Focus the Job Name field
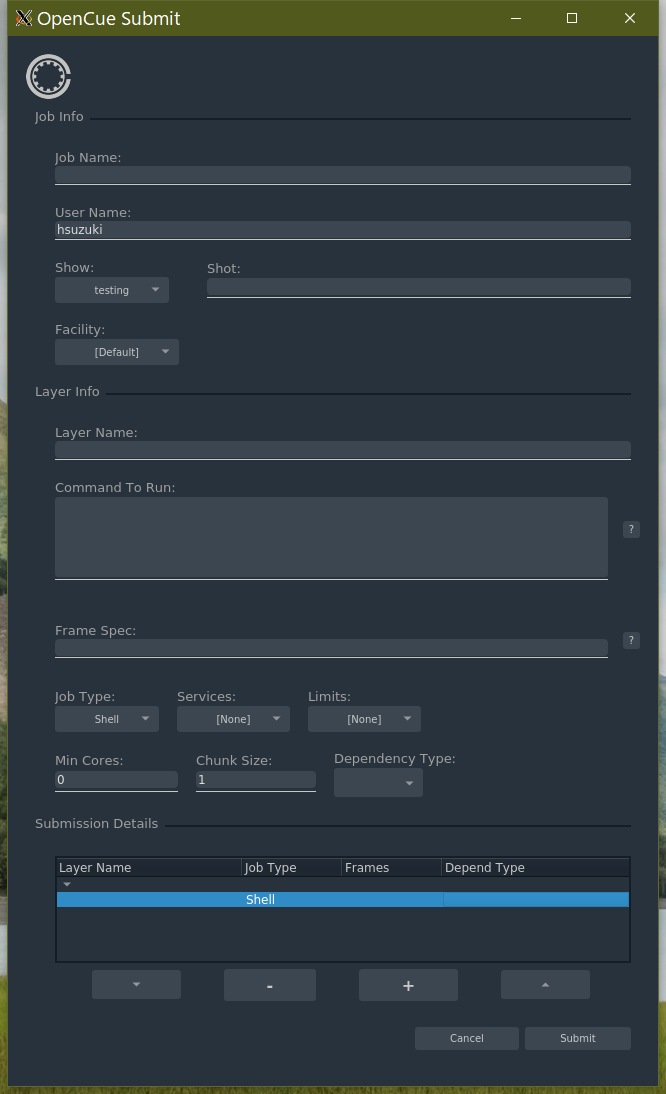666x1094 pixels. pos(343,175)
